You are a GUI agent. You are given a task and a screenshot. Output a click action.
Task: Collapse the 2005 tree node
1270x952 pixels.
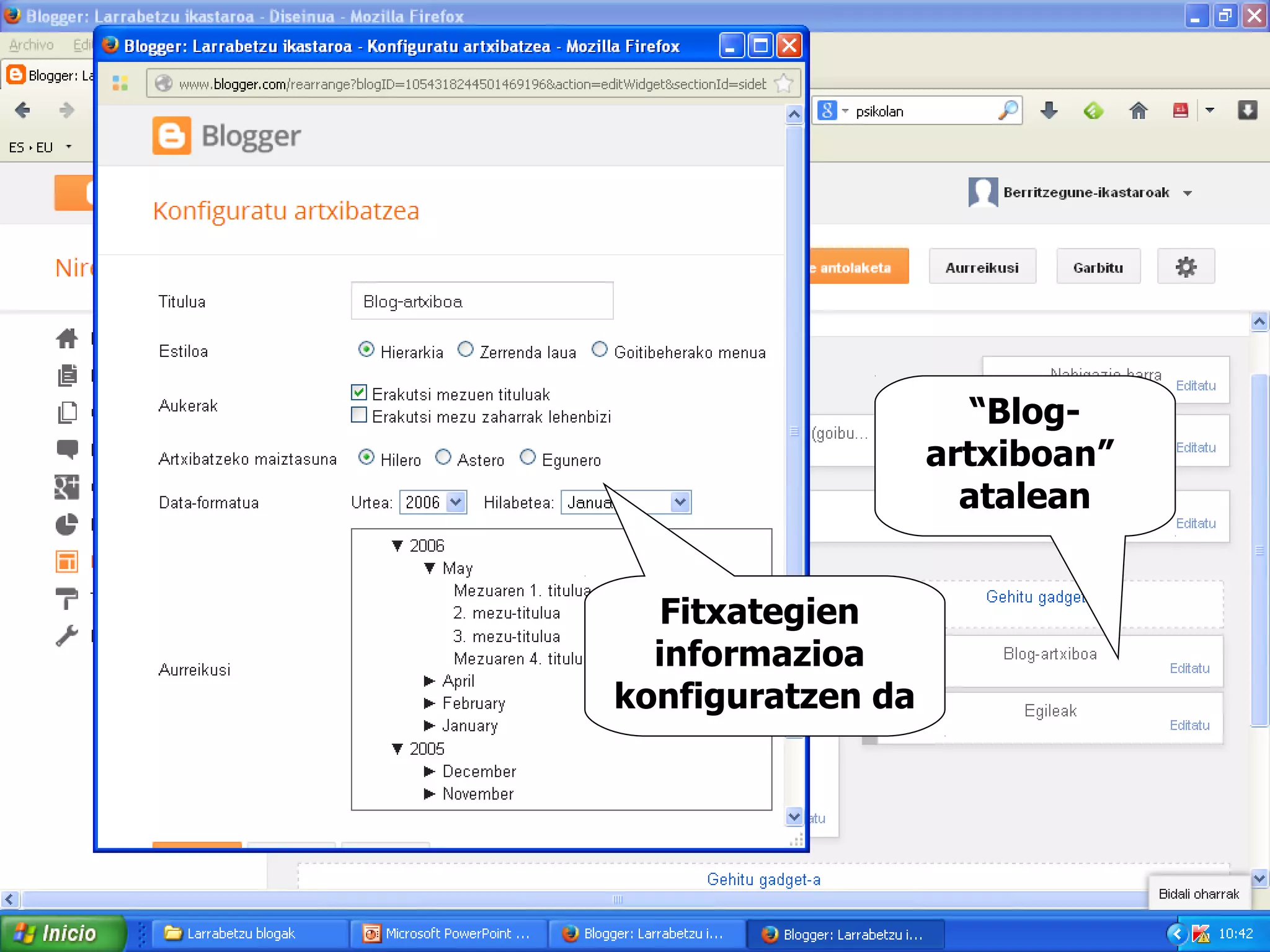tap(397, 749)
